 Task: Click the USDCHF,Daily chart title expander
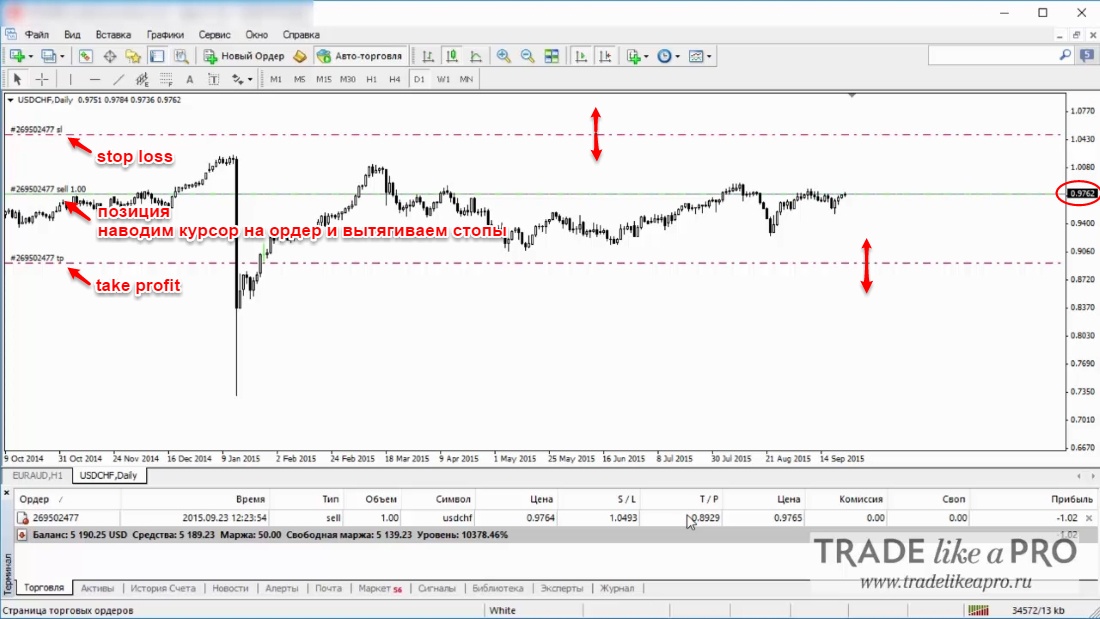(x=11, y=100)
